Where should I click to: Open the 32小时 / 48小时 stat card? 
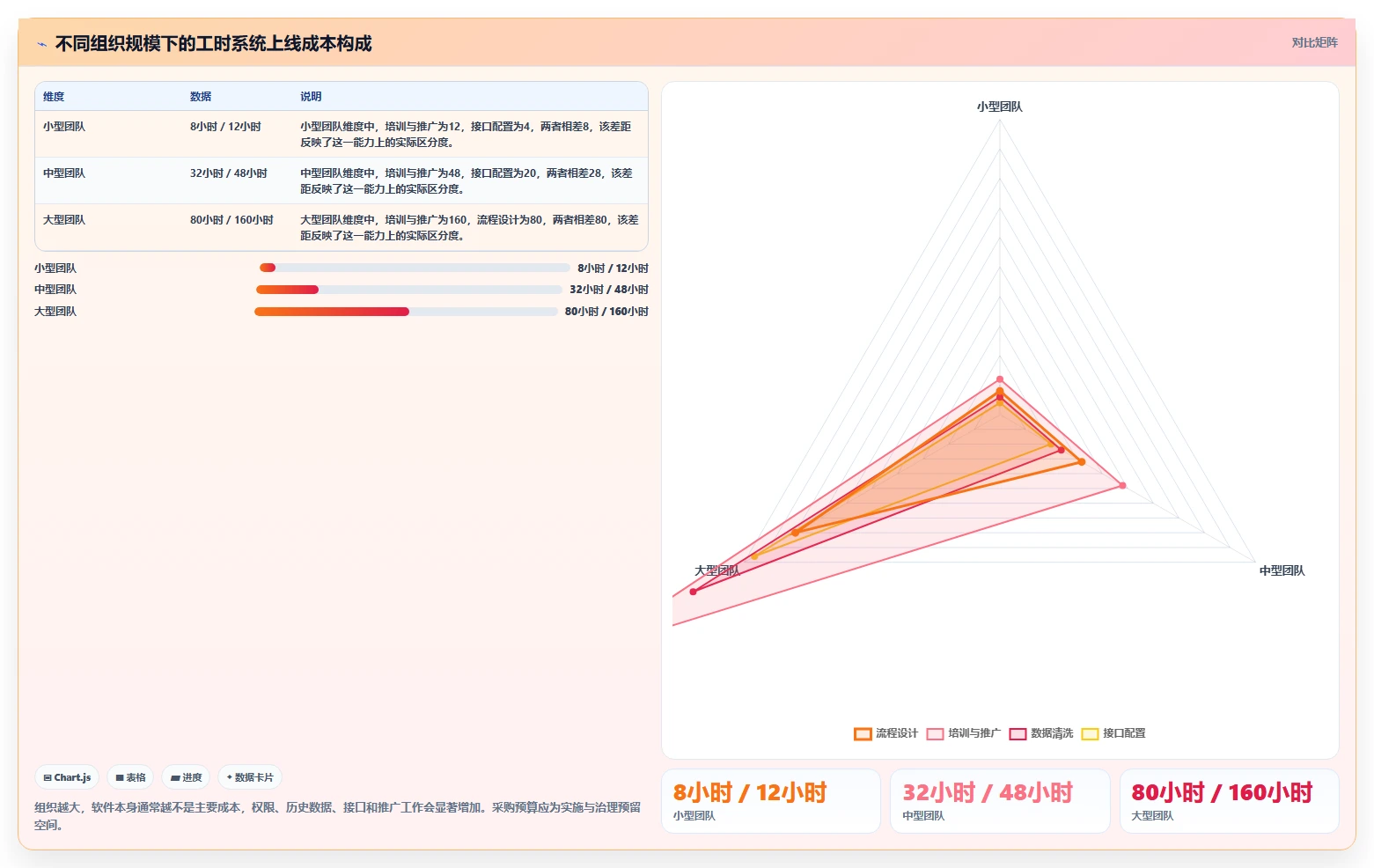1000,801
